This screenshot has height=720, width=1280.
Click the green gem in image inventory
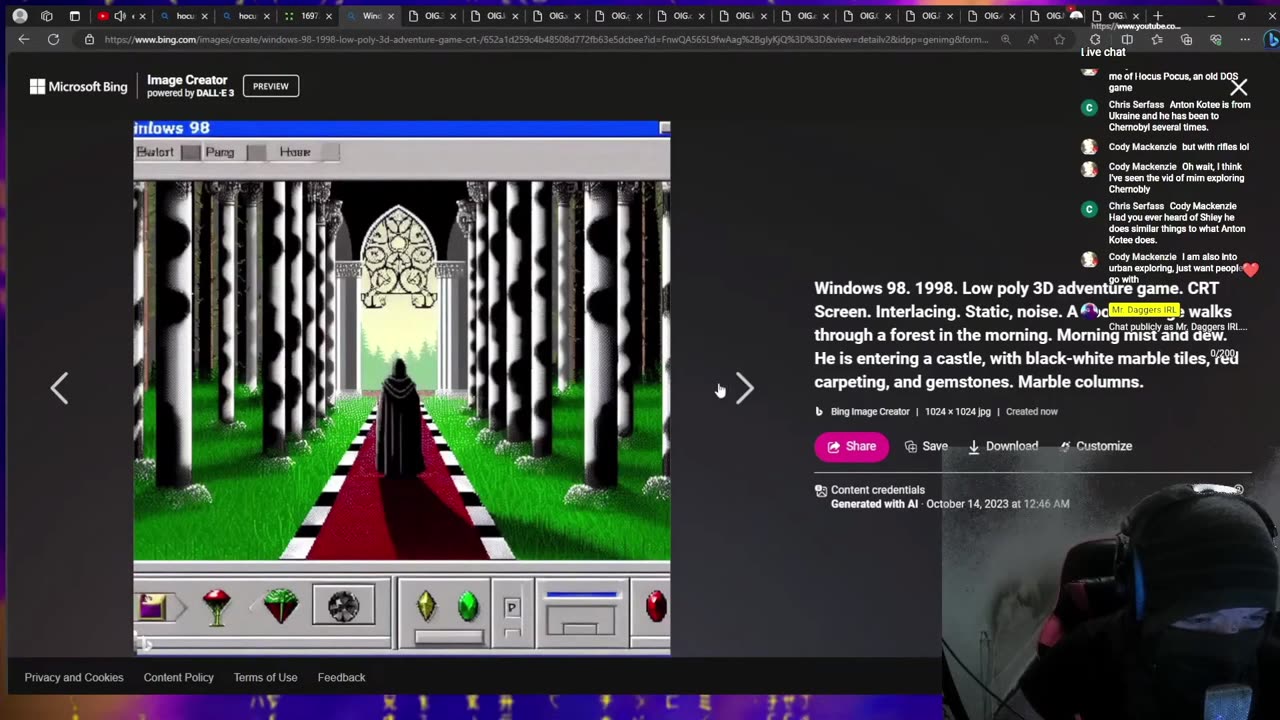pos(467,606)
